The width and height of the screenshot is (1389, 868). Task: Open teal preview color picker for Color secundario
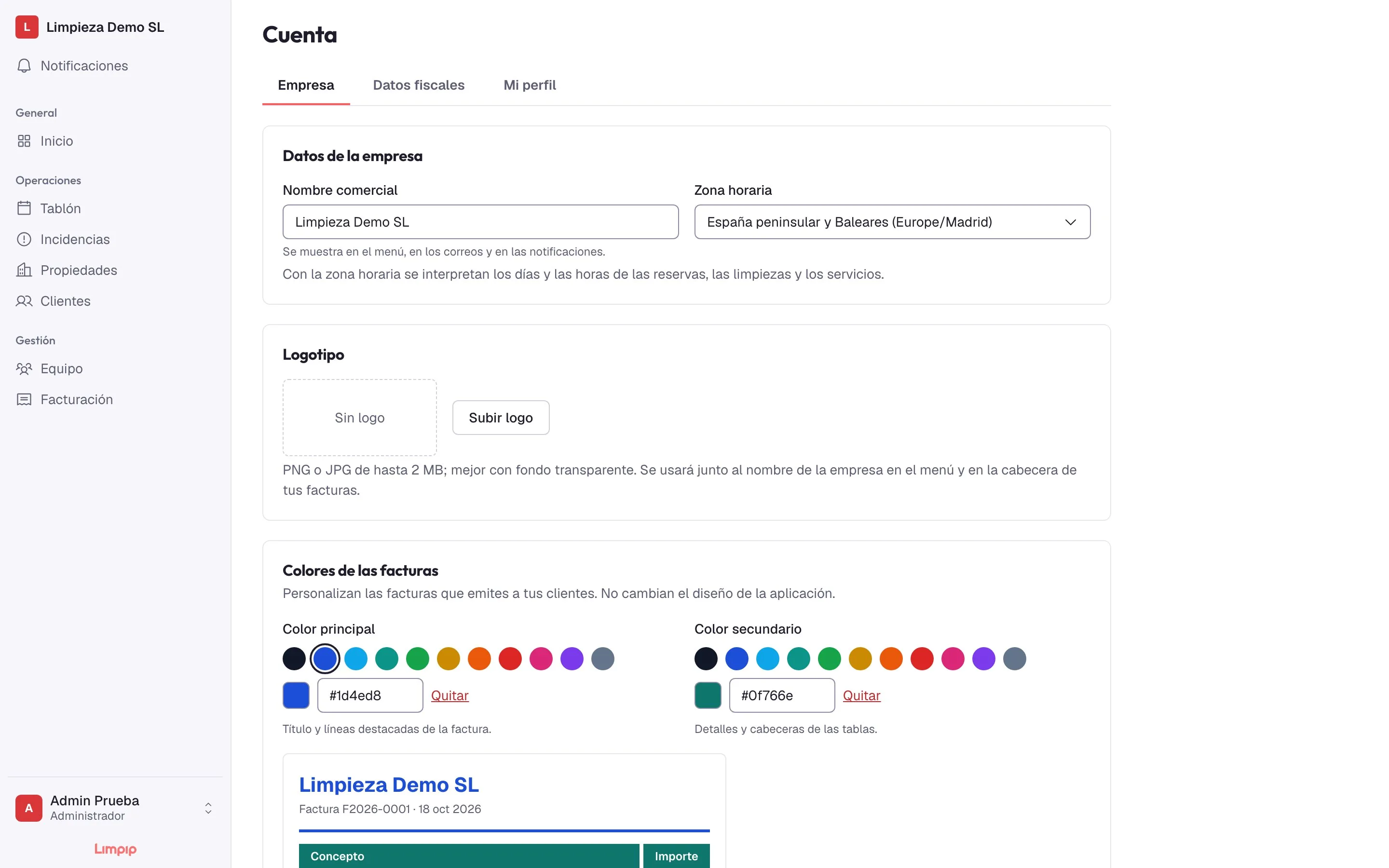[708, 695]
